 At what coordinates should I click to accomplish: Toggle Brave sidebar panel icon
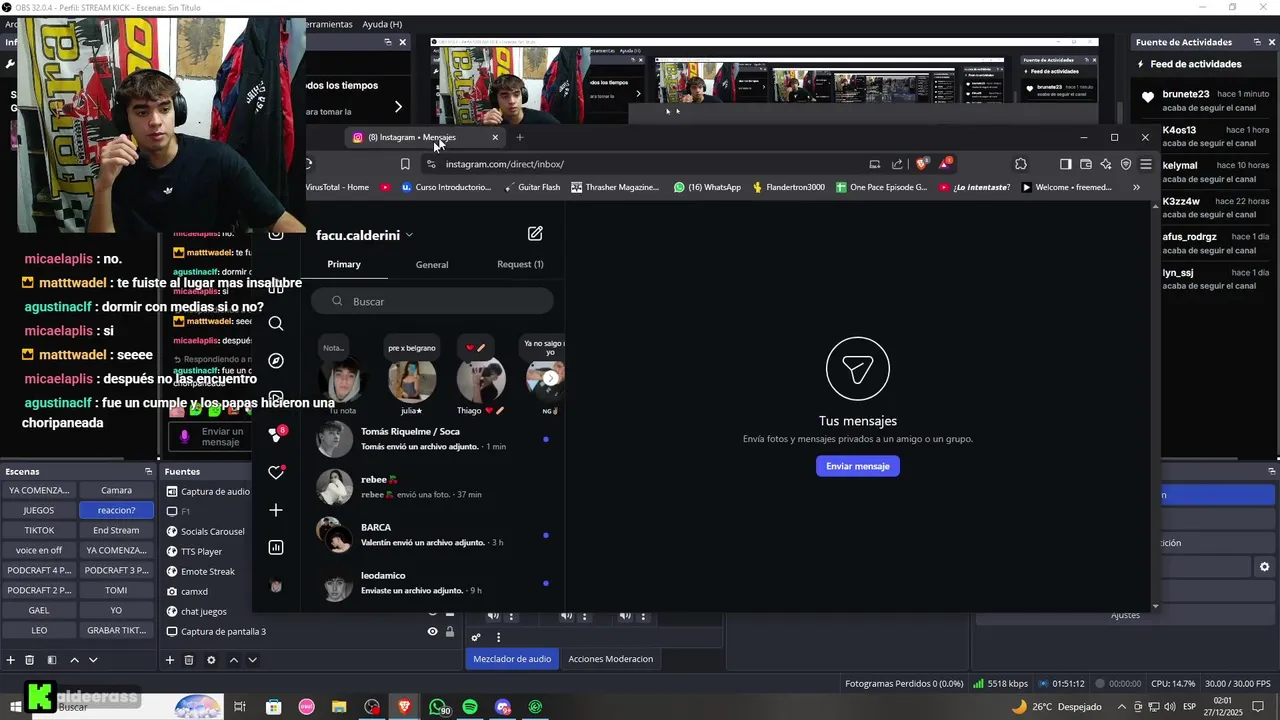click(1065, 164)
